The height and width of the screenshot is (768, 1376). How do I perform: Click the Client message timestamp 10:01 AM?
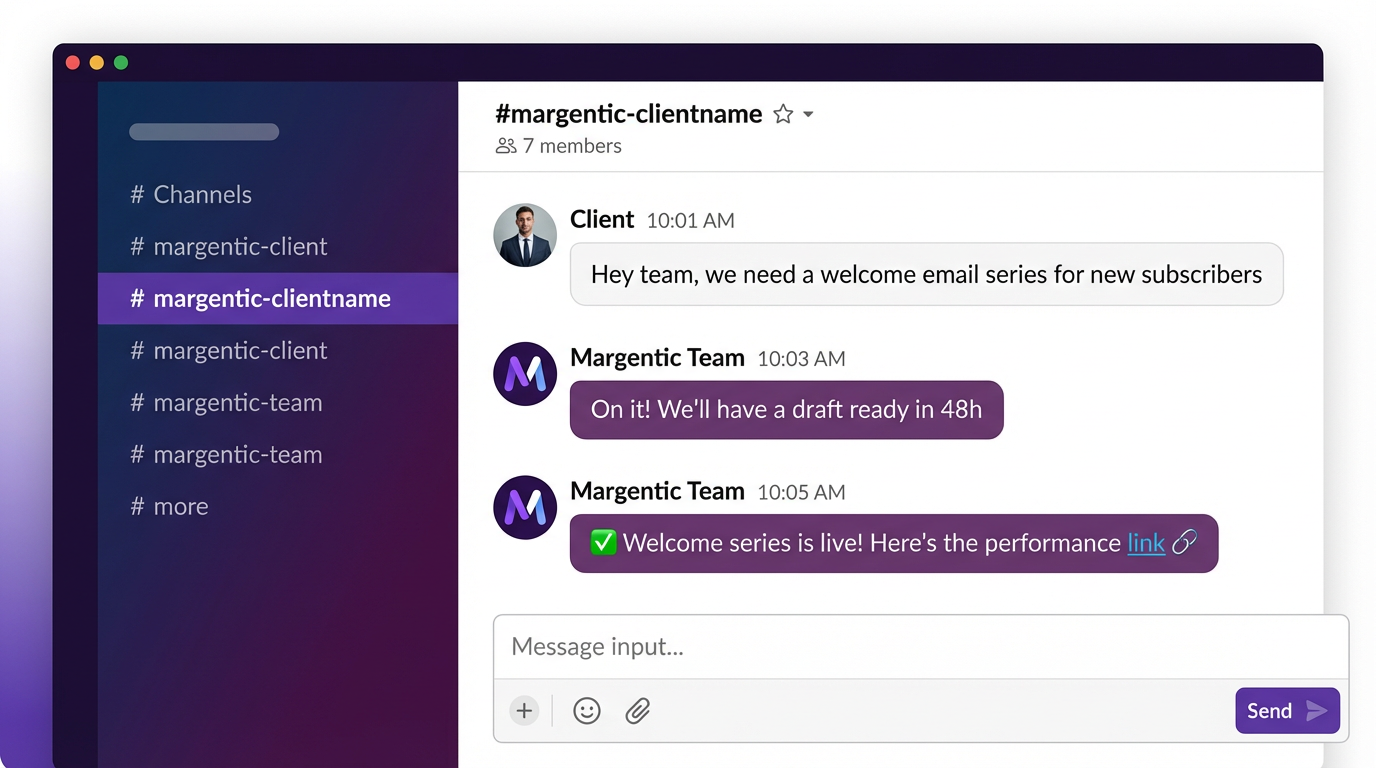click(690, 220)
